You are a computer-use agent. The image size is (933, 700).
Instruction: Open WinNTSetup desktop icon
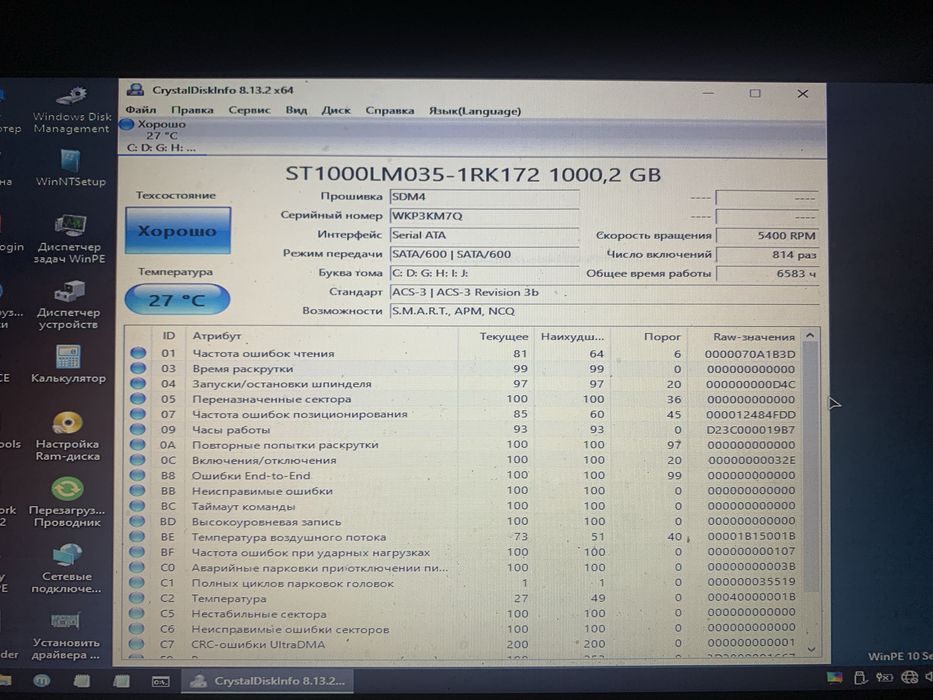[x=70, y=168]
